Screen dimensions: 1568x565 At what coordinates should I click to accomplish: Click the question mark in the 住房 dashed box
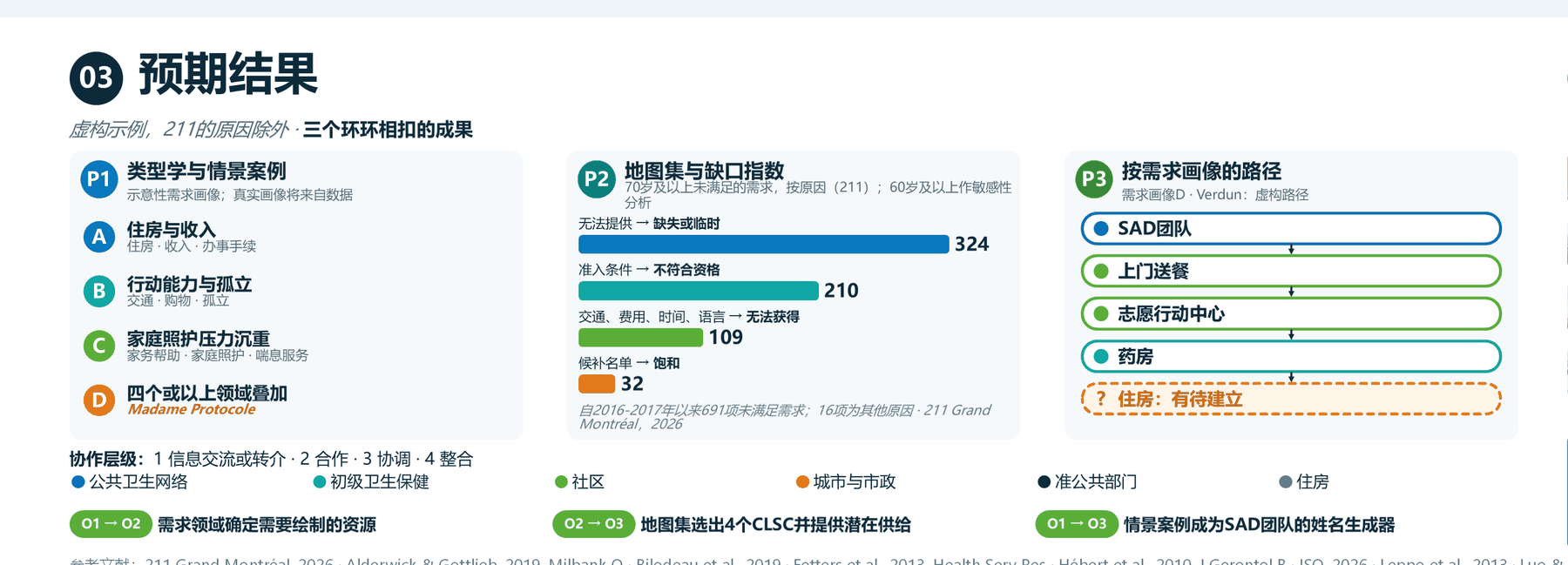[1101, 399]
